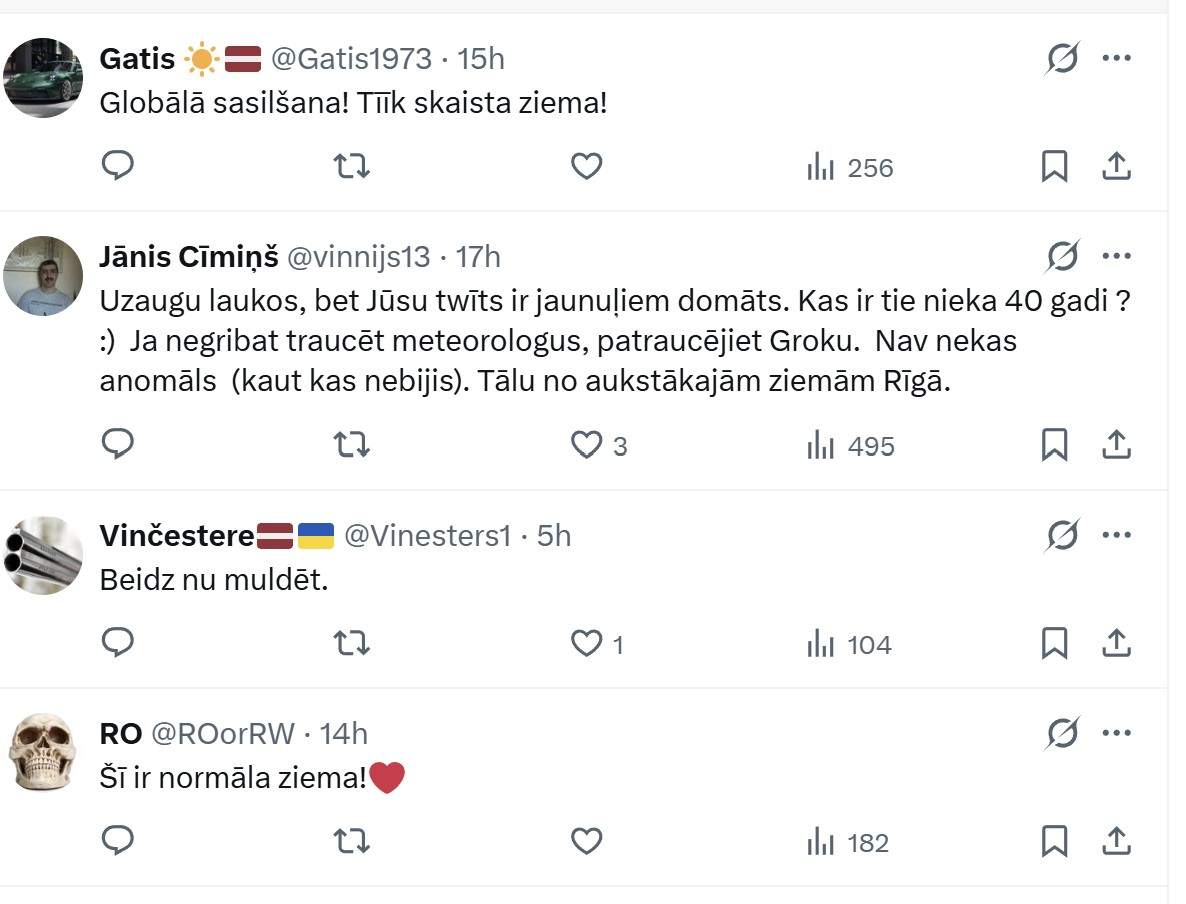This screenshot has width=1186, height=904.
Task: Open Jānis Cīmiņš profile name
Action: [x=189, y=257]
